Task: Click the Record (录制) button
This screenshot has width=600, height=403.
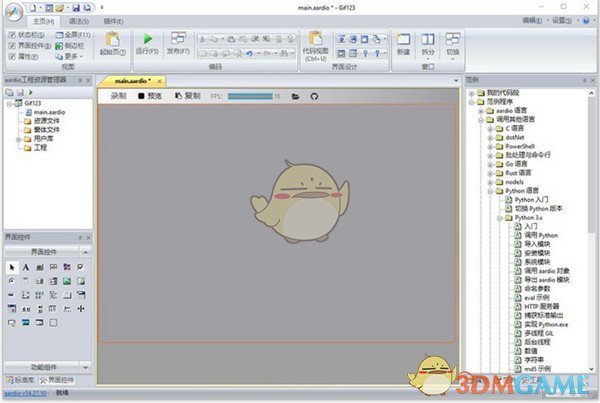Action: [118, 96]
